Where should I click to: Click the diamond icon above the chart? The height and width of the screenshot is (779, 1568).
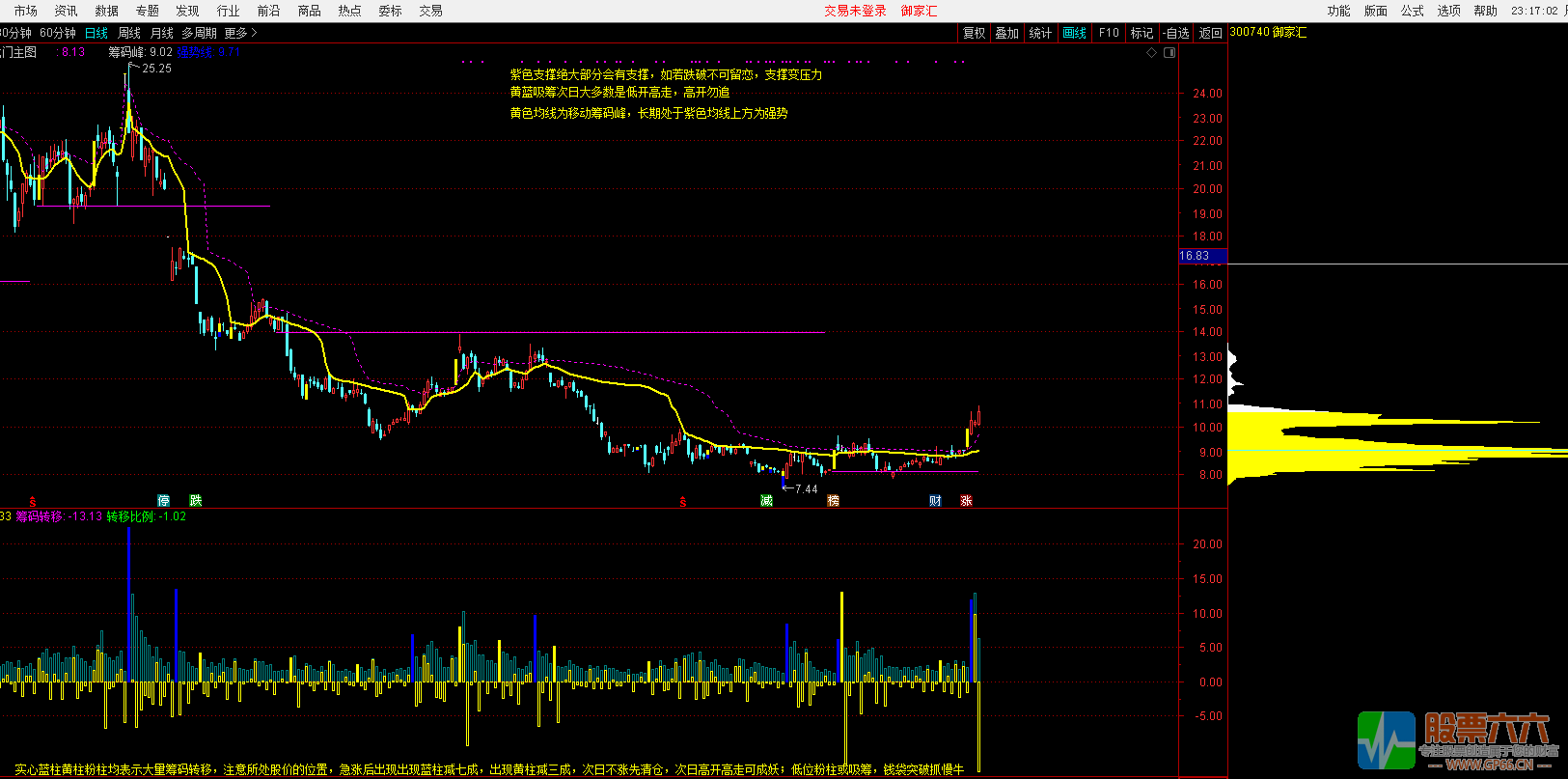coord(1151,53)
